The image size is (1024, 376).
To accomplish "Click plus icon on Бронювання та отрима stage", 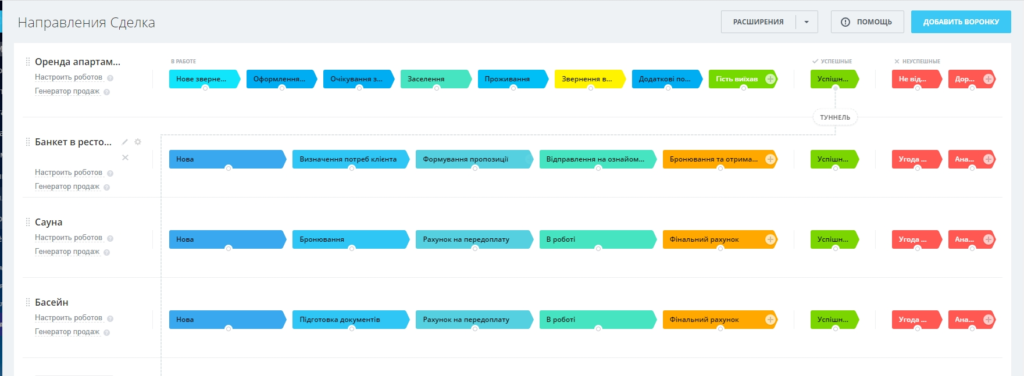I will pos(770,159).
